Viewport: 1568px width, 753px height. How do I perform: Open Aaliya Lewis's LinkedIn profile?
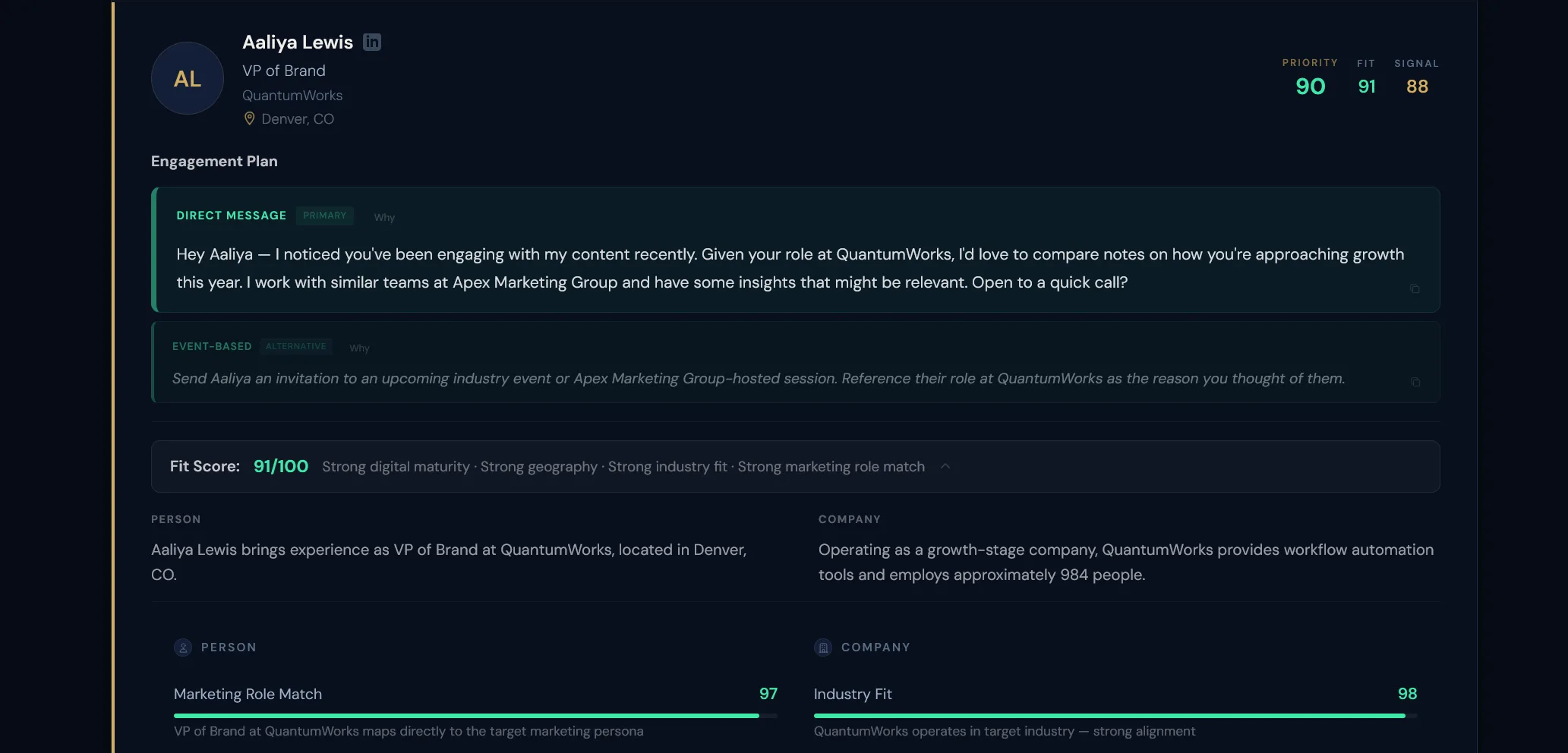(x=371, y=42)
